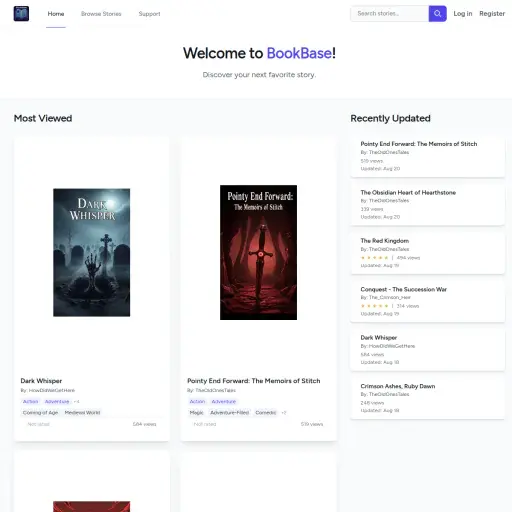Go to Browse Stories

(101, 14)
